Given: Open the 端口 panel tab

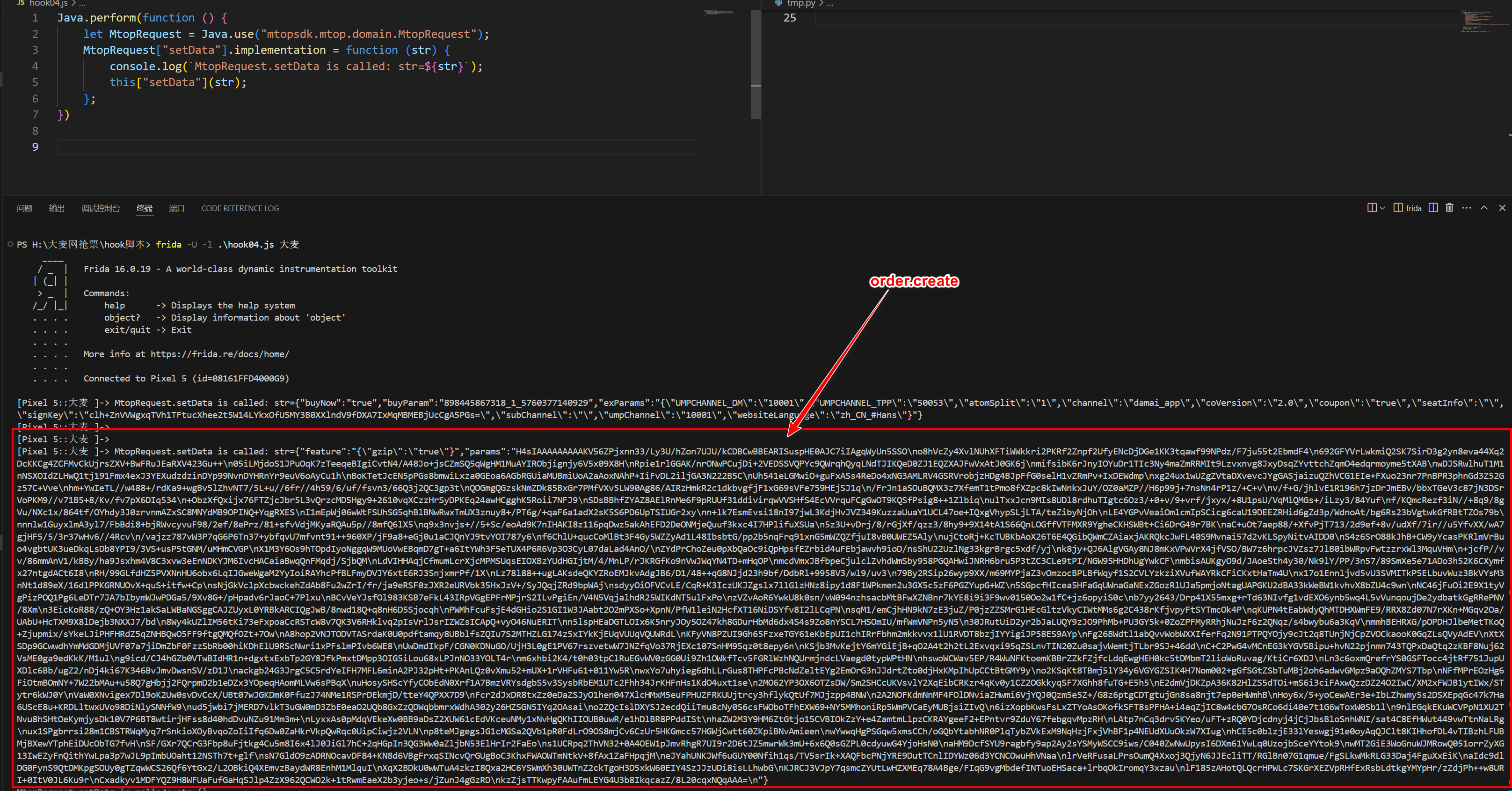Looking at the screenshot, I should (x=177, y=208).
